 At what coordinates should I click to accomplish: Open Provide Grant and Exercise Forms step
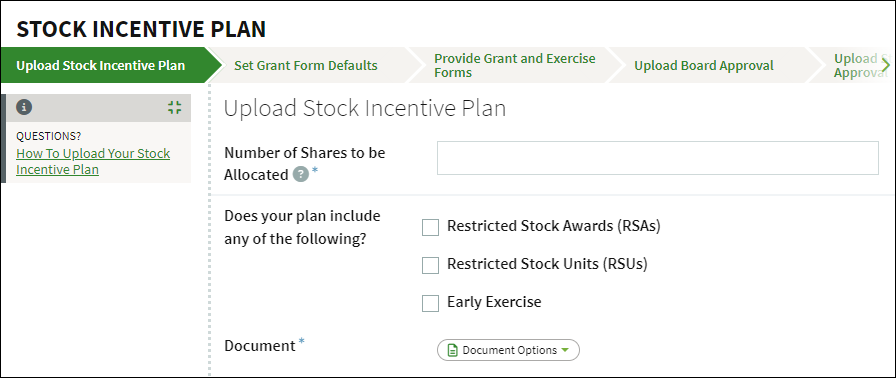(x=515, y=65)
